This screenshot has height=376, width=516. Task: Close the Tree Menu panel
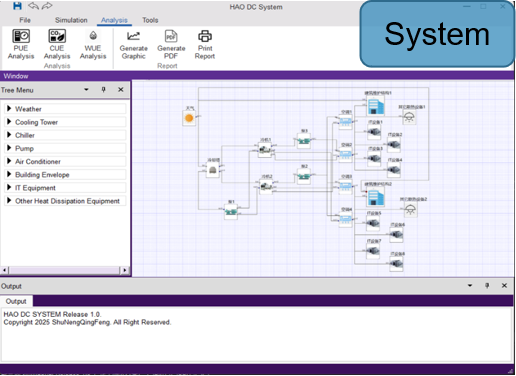(x=121, y=90)
